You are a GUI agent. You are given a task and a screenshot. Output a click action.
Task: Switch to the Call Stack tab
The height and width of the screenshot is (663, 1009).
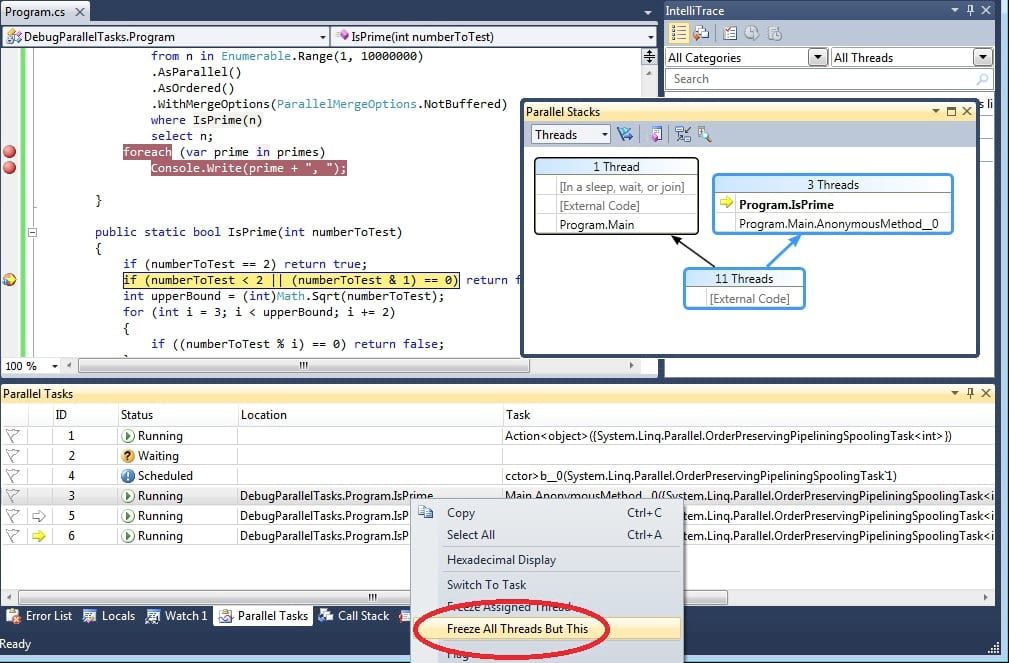pyautogui.click(x=354, y=616)
